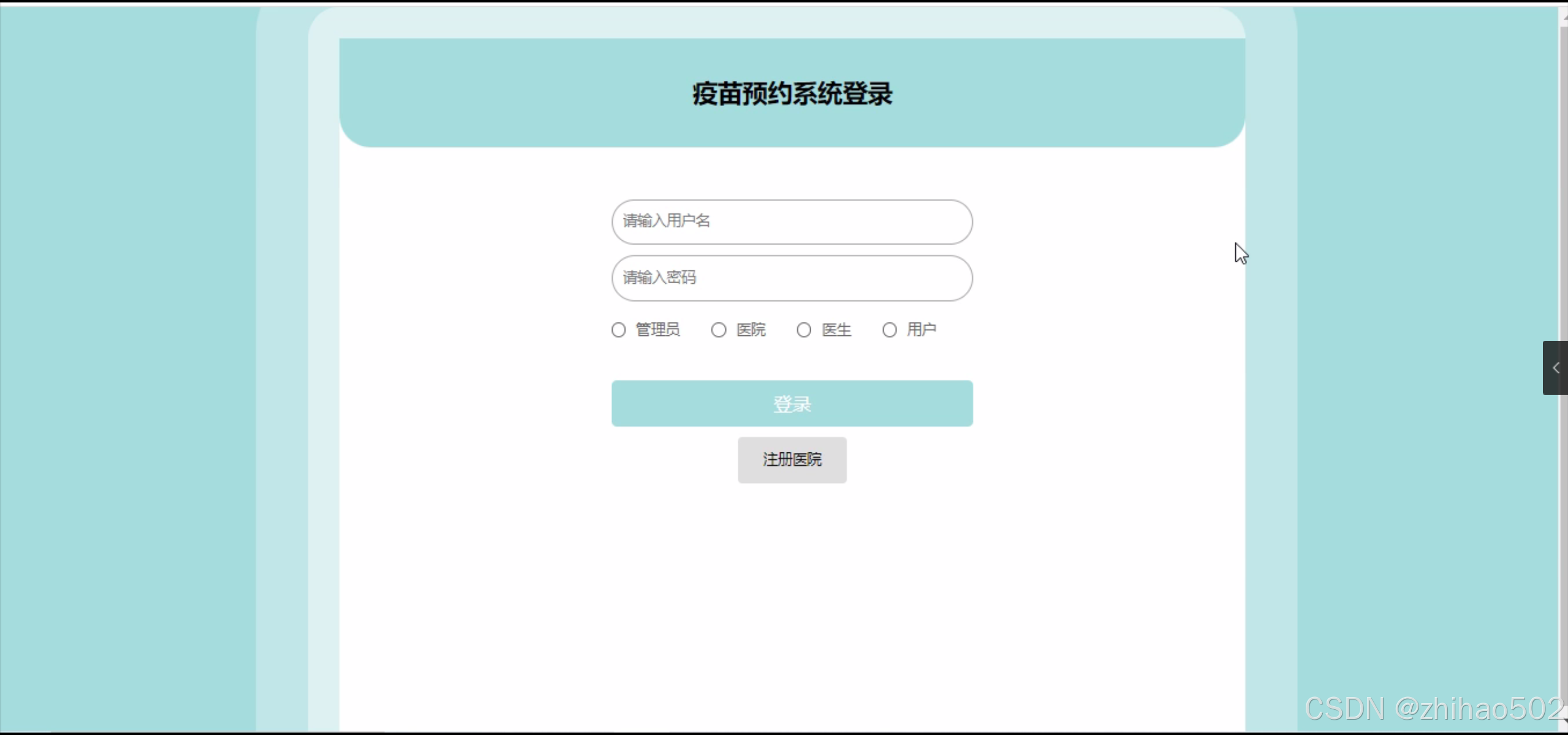Image resolution: width=1568 pixels, height=735 pixels.
Task: Click the 医生 label beside its radio
Action: click(x=836, y=330)
